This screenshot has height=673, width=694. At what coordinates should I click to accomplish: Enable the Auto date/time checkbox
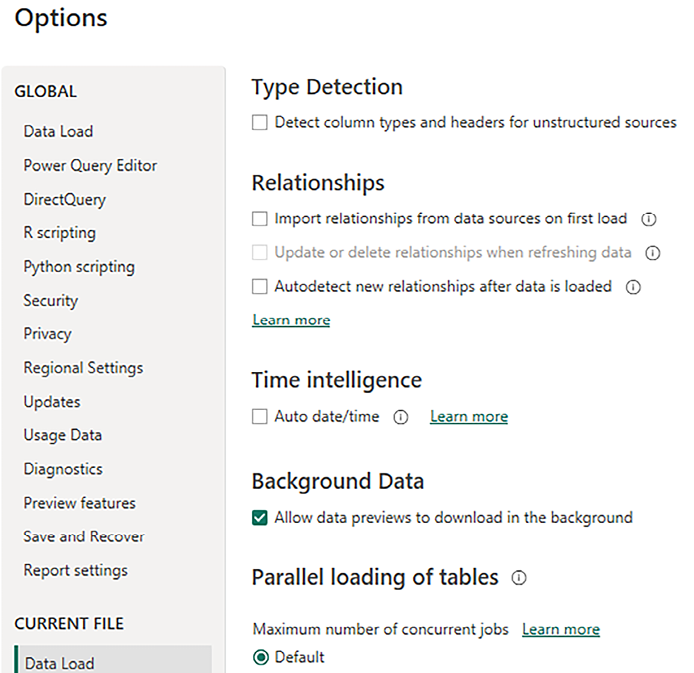tap(260, 417)
